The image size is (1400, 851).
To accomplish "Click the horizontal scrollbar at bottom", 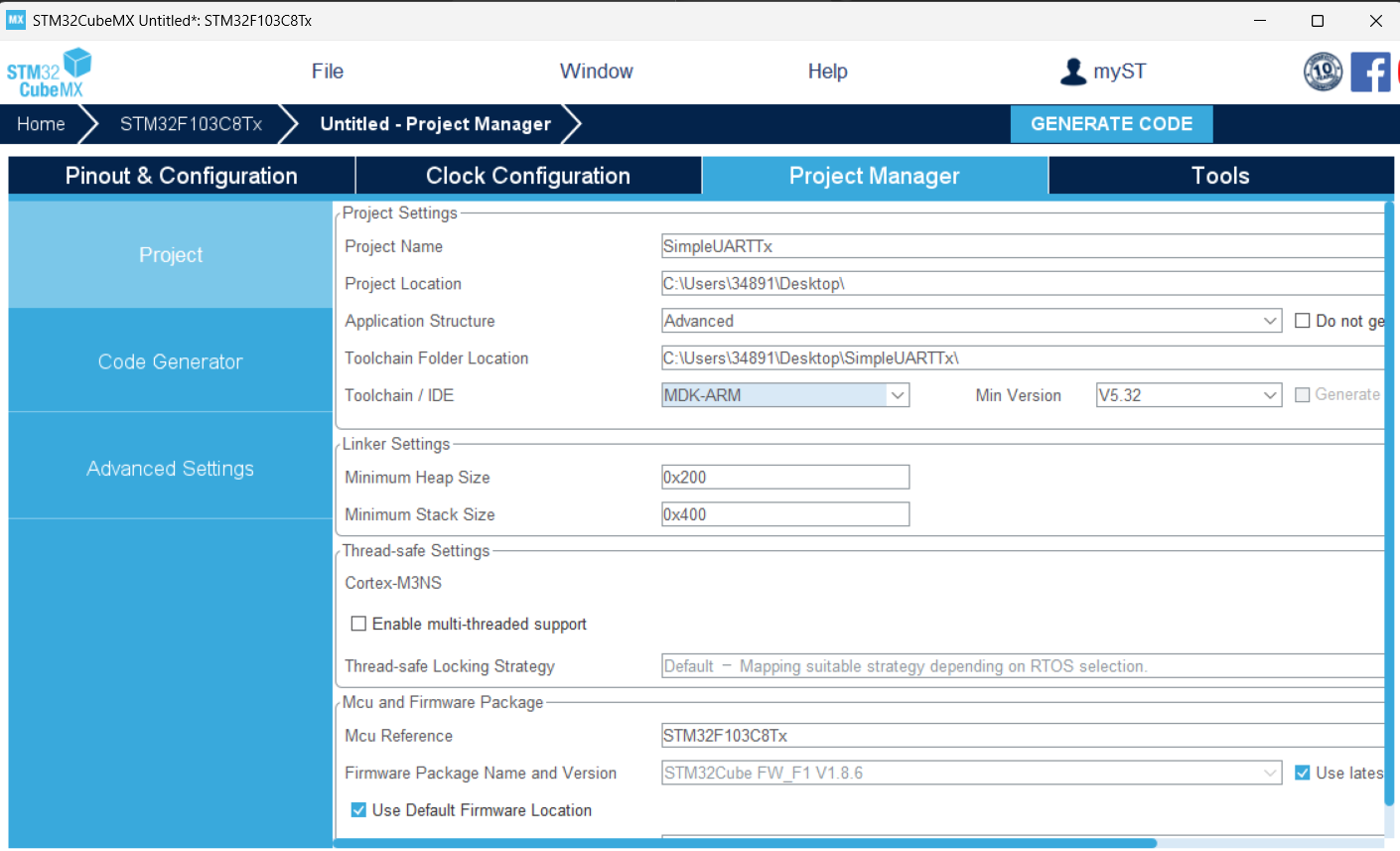I will coord(745,843).
